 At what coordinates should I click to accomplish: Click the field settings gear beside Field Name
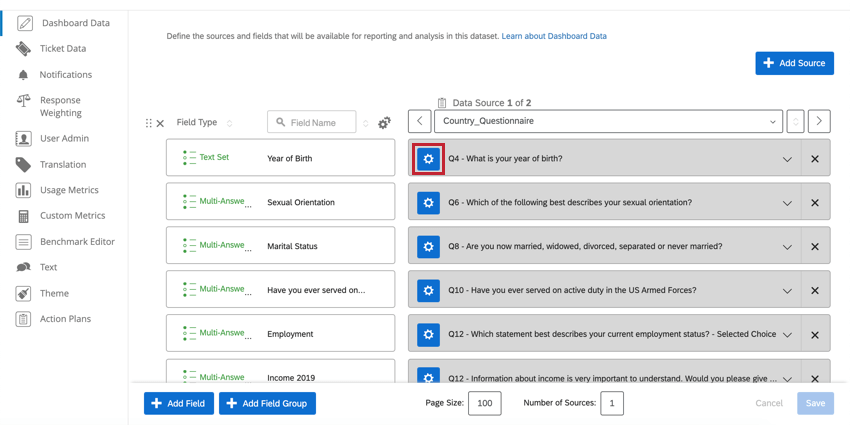(x=384, y=123)
